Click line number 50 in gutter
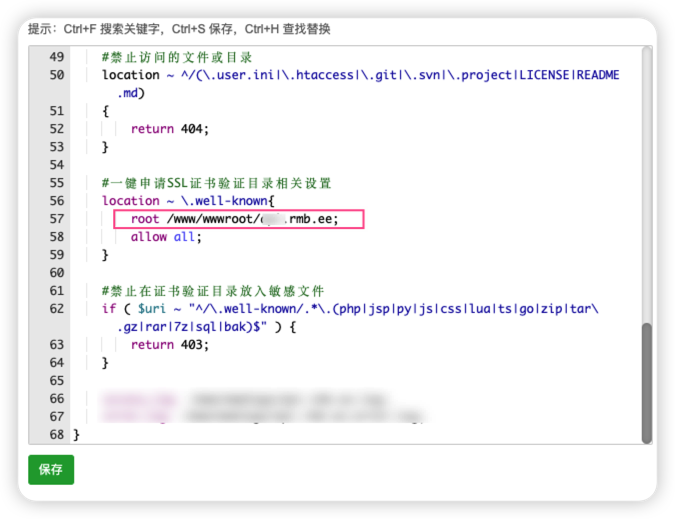The height and width of the screenshot is (519, 675). tap(56, 75)
